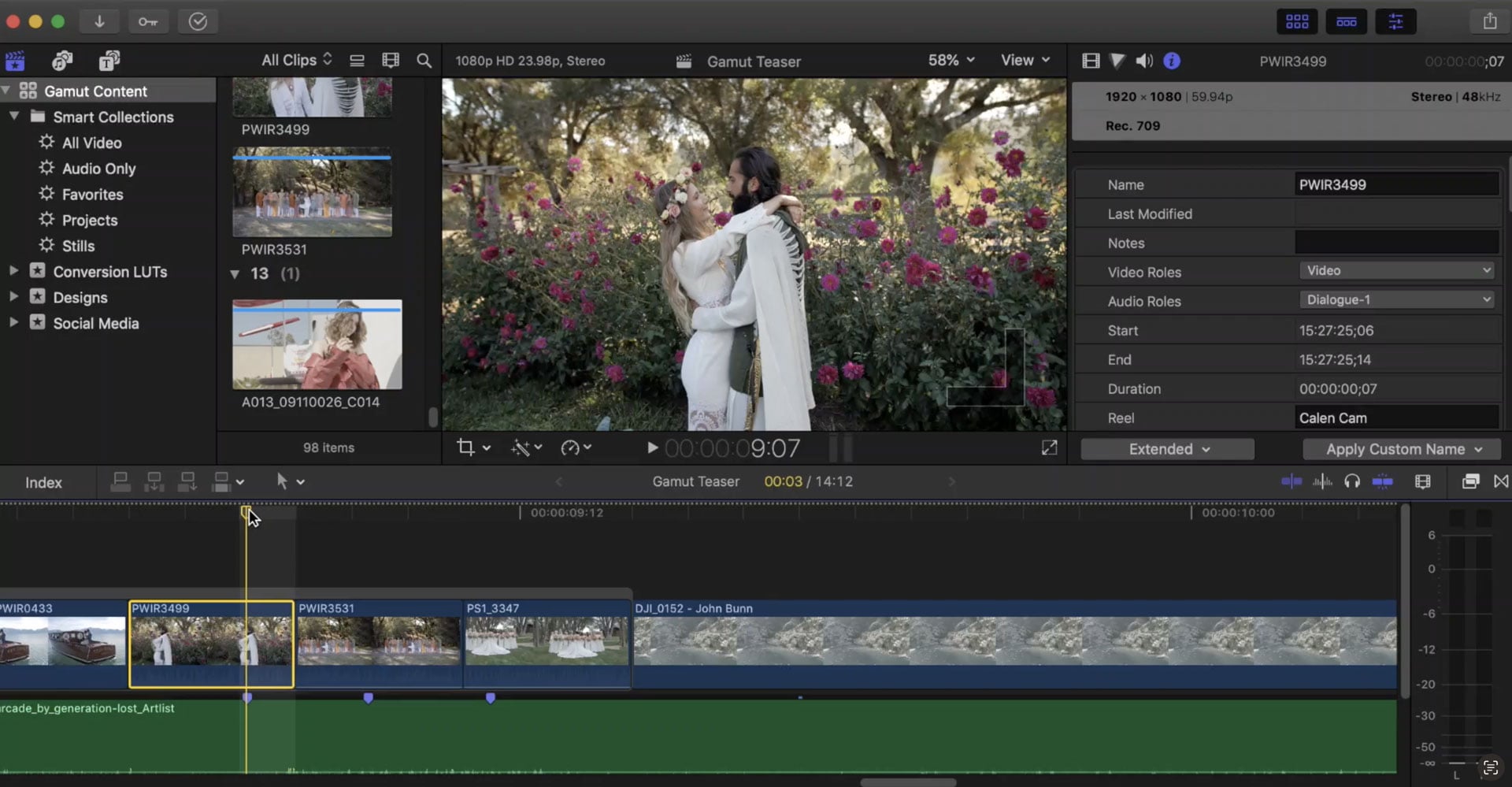Select the Favorites smart collection

point(93,194)
